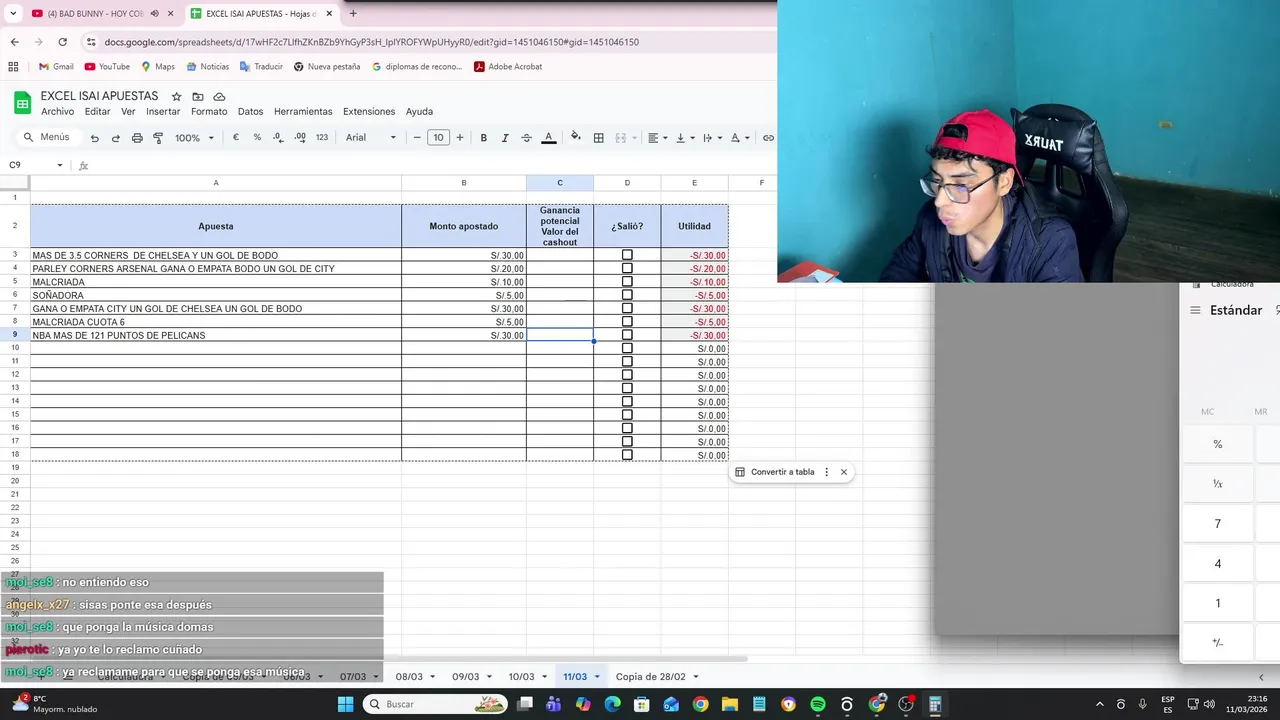This screenshot has width=1280, height=720.
Task: Open text wrapping dropdown
Action: (711, 138)
